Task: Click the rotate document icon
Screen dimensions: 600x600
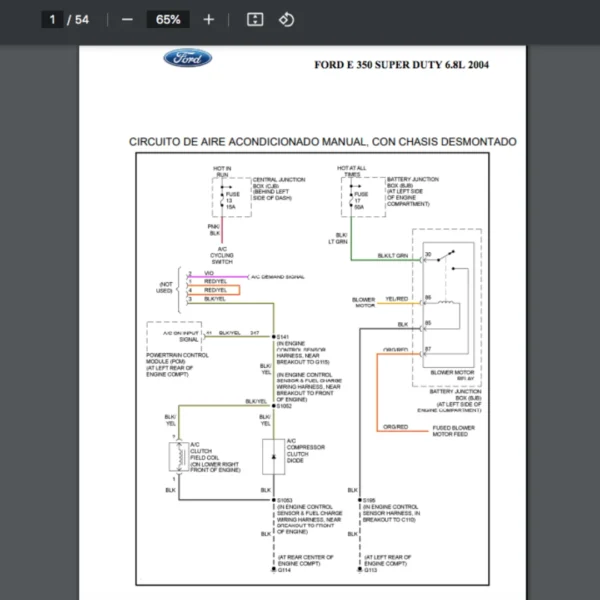Action: [x=287, y=20]
